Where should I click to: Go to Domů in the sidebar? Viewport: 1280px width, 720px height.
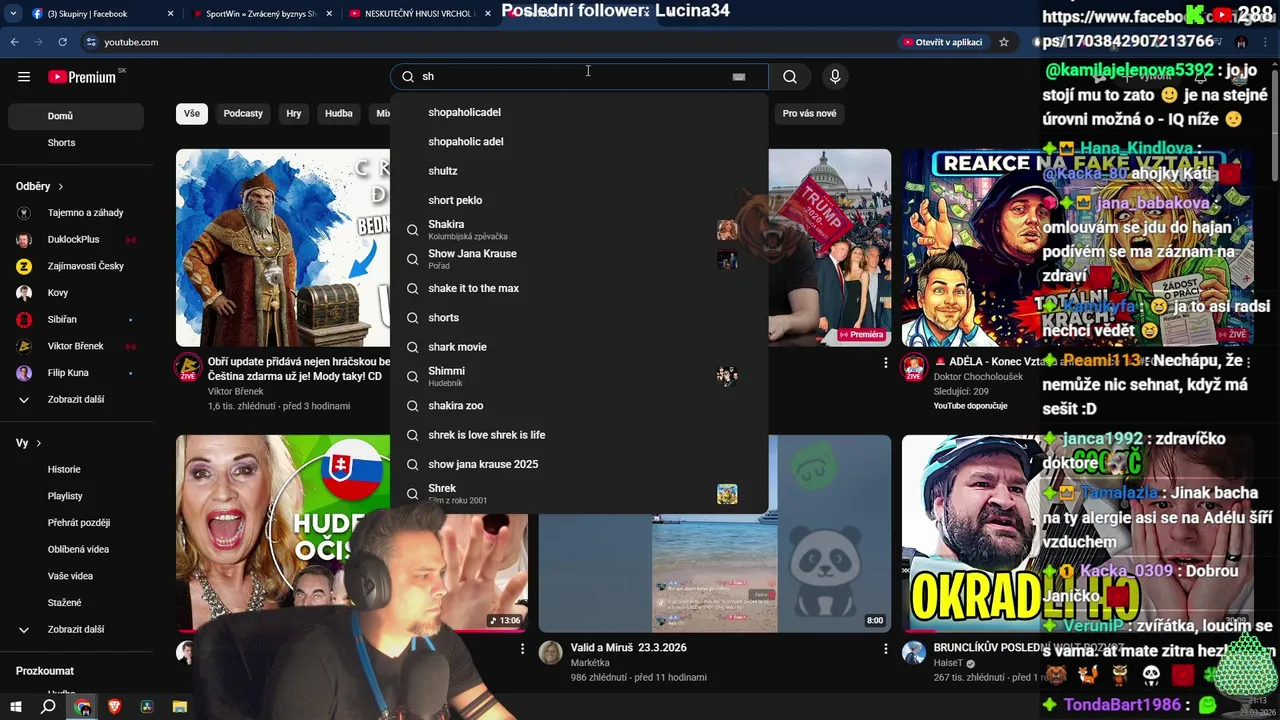76,116
